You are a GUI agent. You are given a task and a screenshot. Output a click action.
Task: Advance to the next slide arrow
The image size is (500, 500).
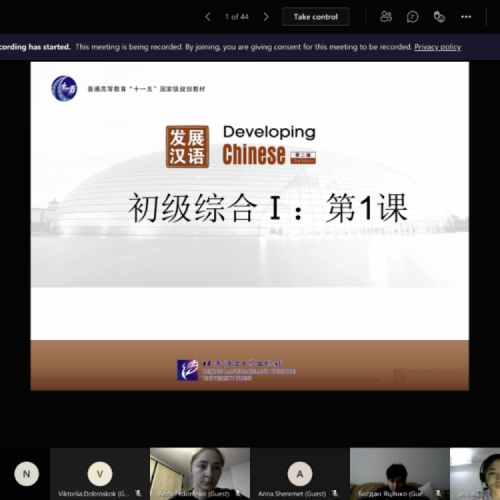[266, 17]
